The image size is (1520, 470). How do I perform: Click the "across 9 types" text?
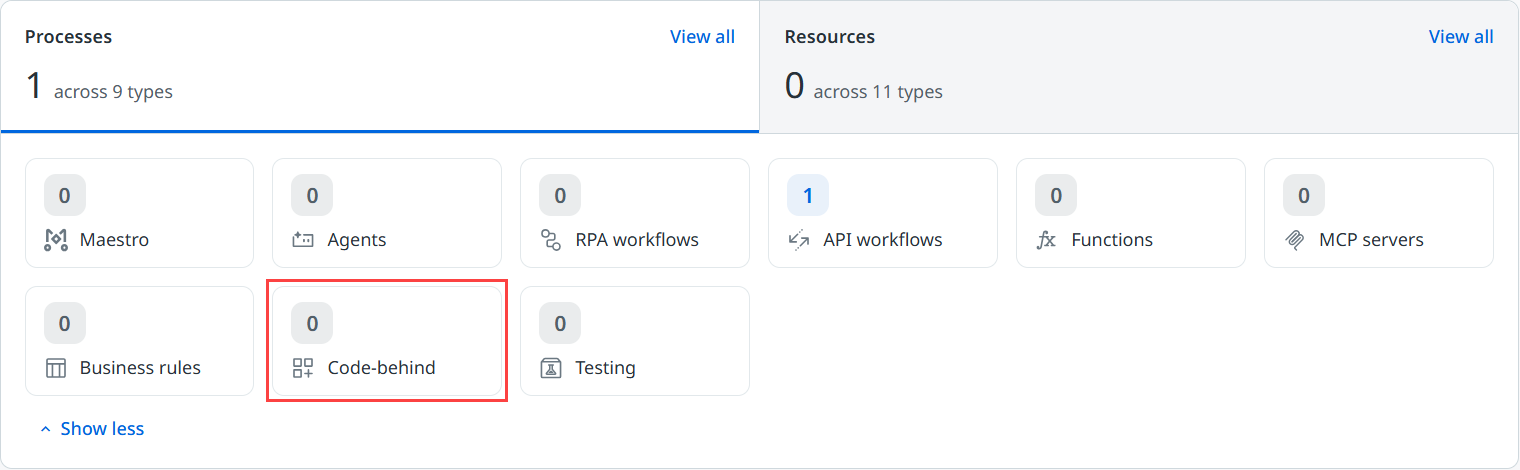[x=113, y=92]
